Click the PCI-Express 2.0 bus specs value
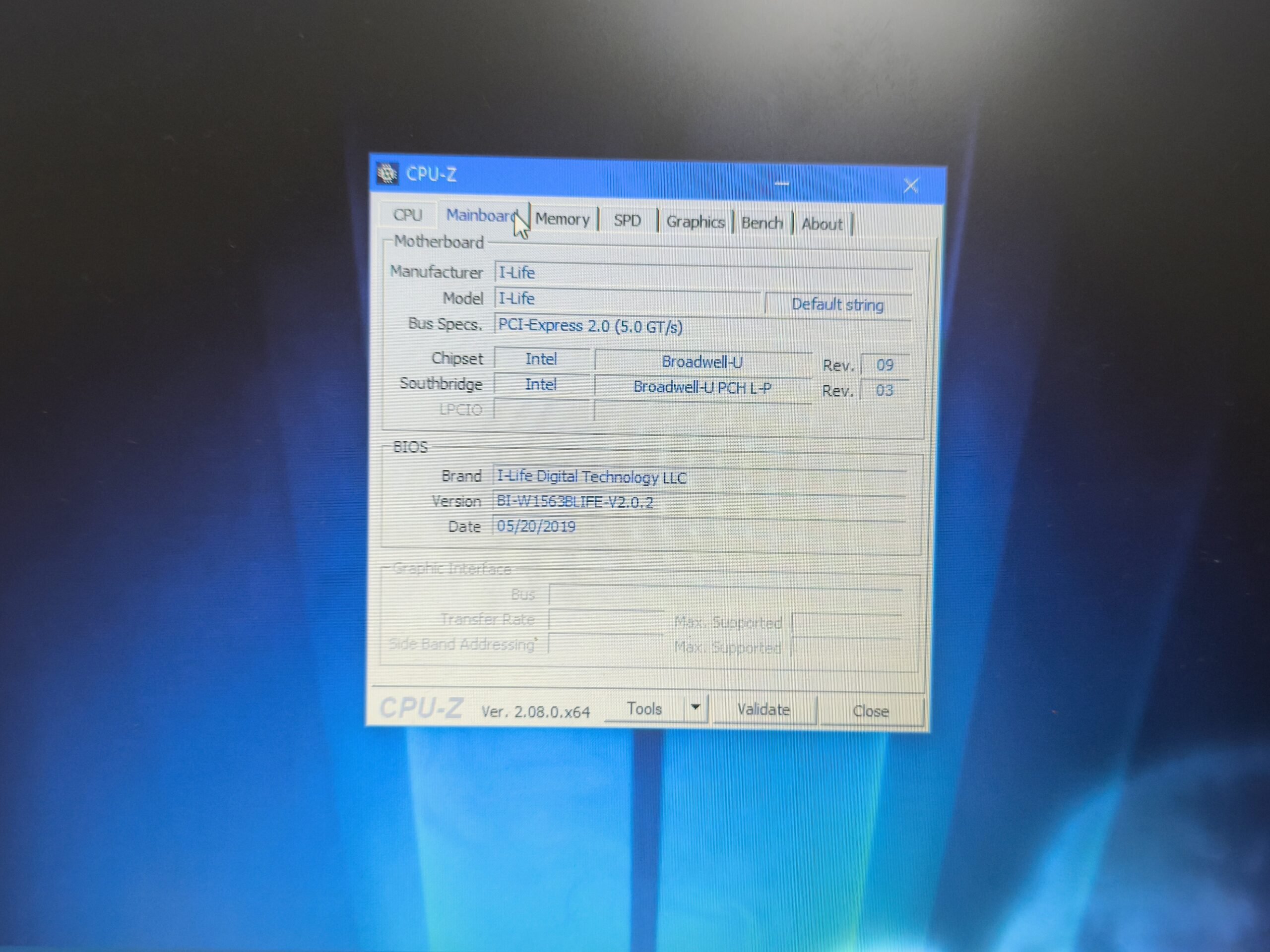1270x952 pixels. tap(703, 327)
